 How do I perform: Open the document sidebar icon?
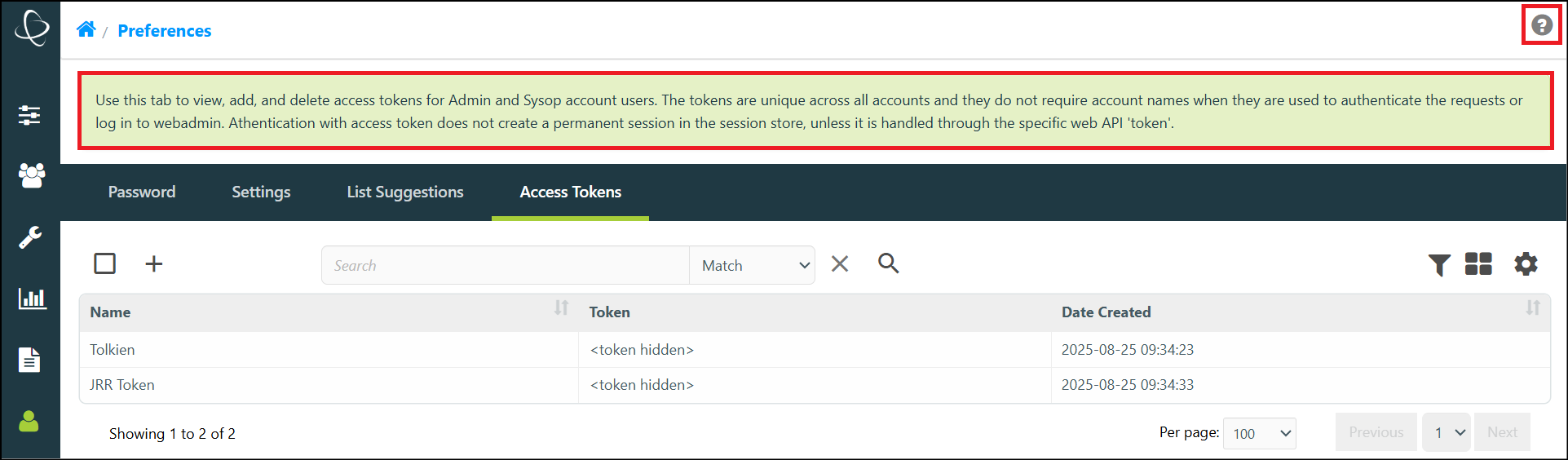tap(29, 360)
